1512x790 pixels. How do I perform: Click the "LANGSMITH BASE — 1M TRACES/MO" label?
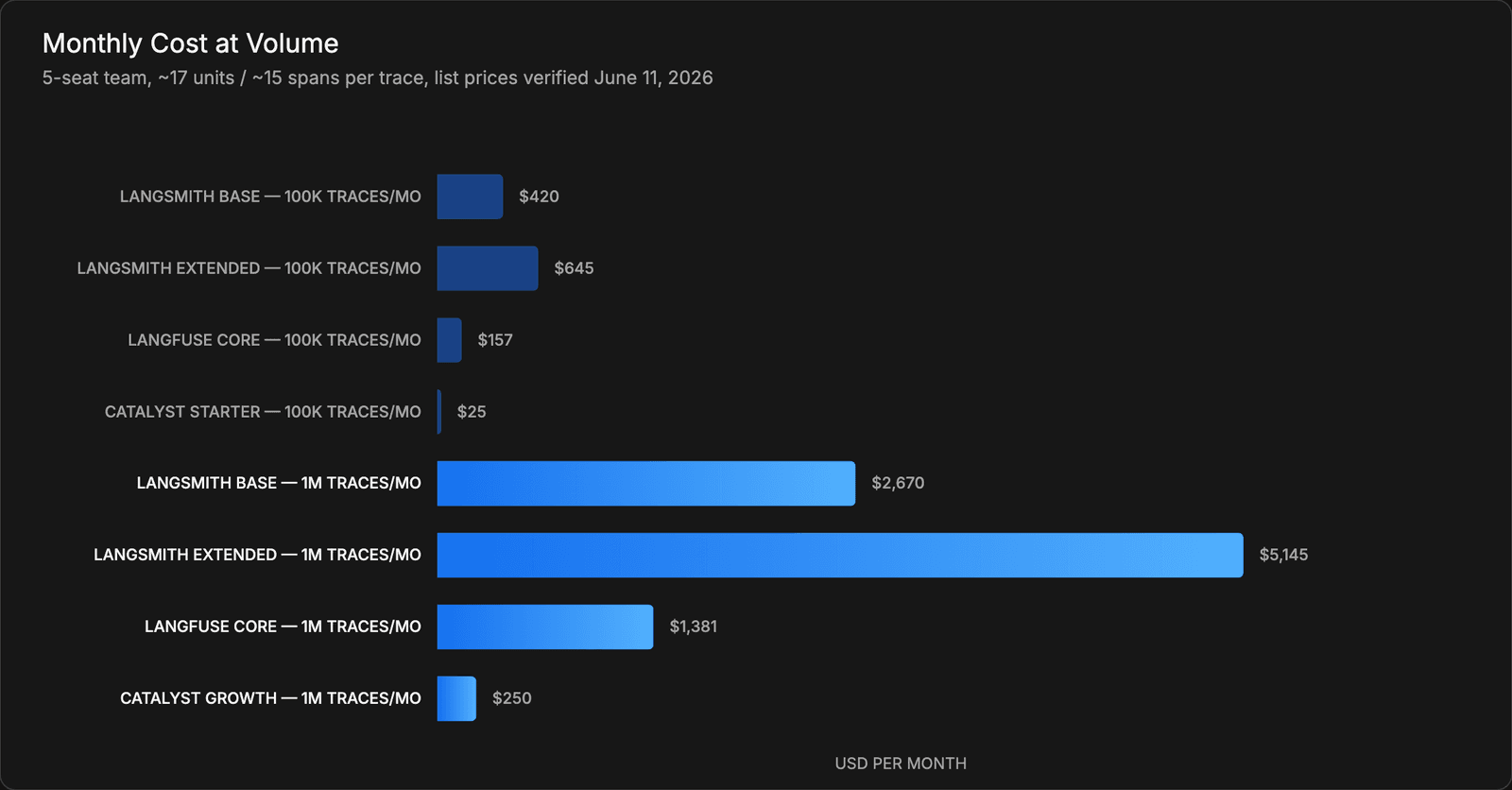(x=279, y=483)
